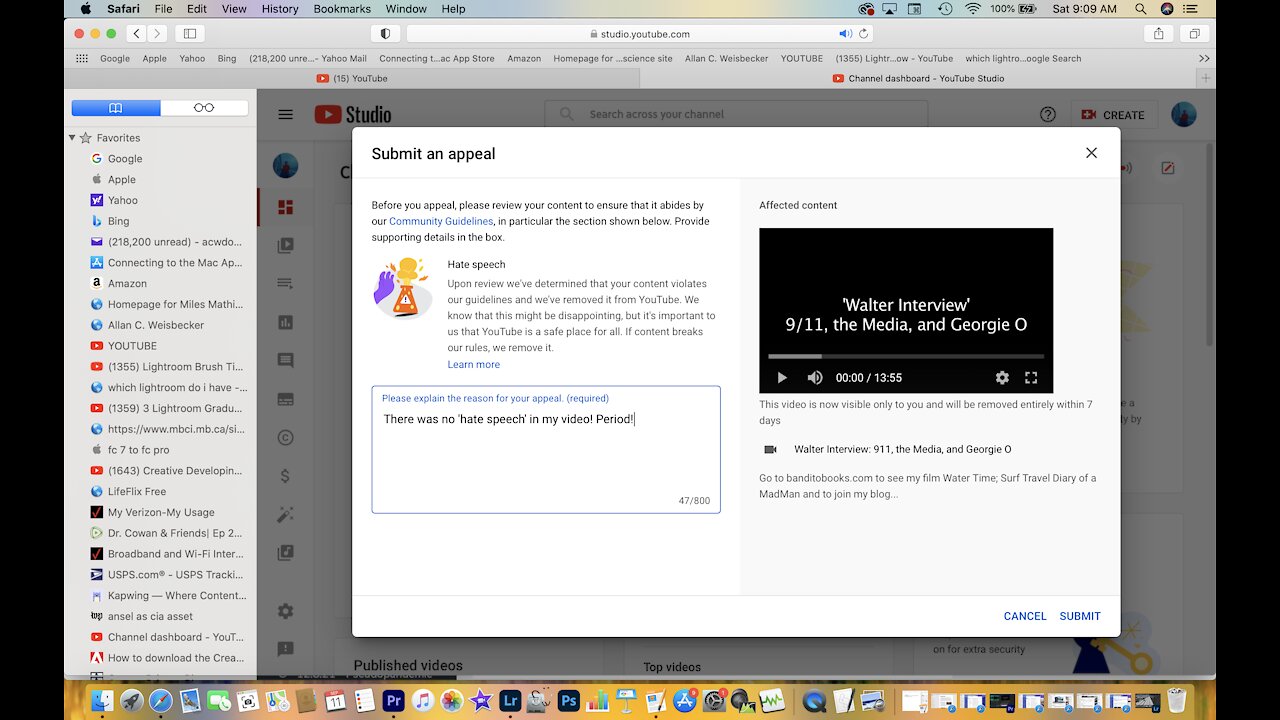Collapse the Favorites folder triangle
The image size is (1280, 720).
(x=72, y=138)
